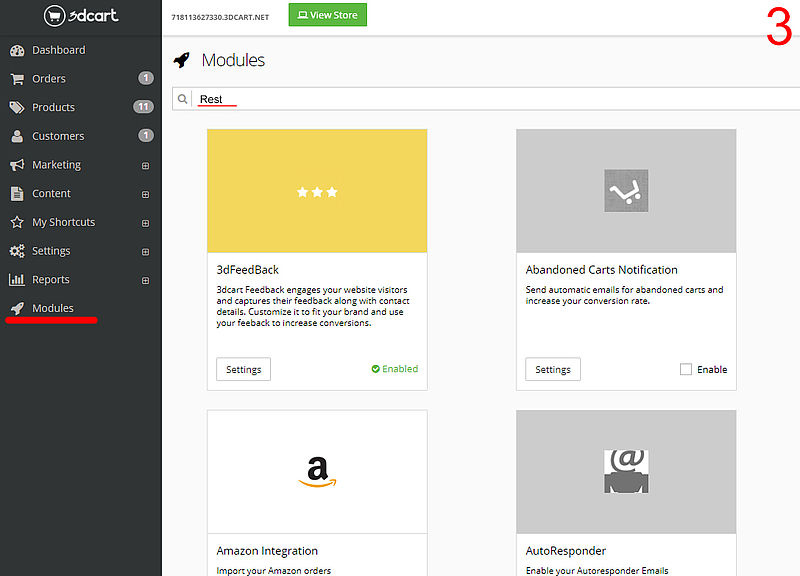Click the Customers person icon
This screenshot has width=800, height=576.
click(x=17, y=136)
